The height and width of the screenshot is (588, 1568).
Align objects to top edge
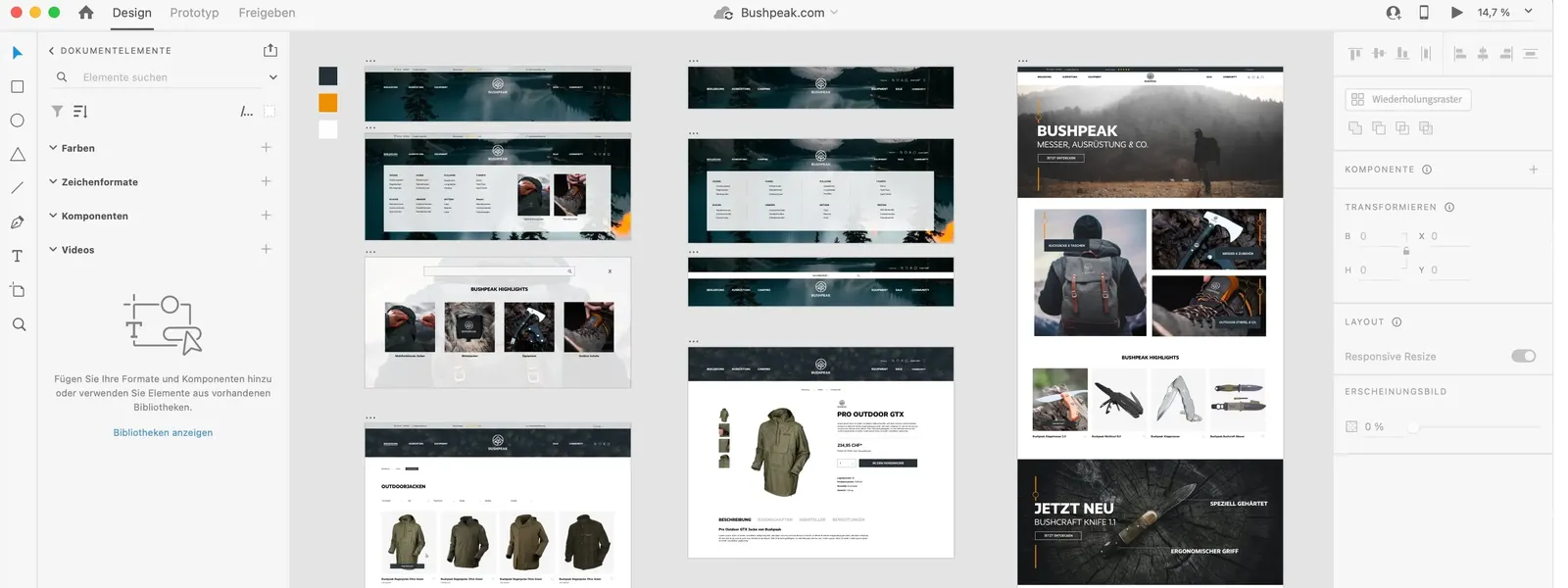[1355, 54]
